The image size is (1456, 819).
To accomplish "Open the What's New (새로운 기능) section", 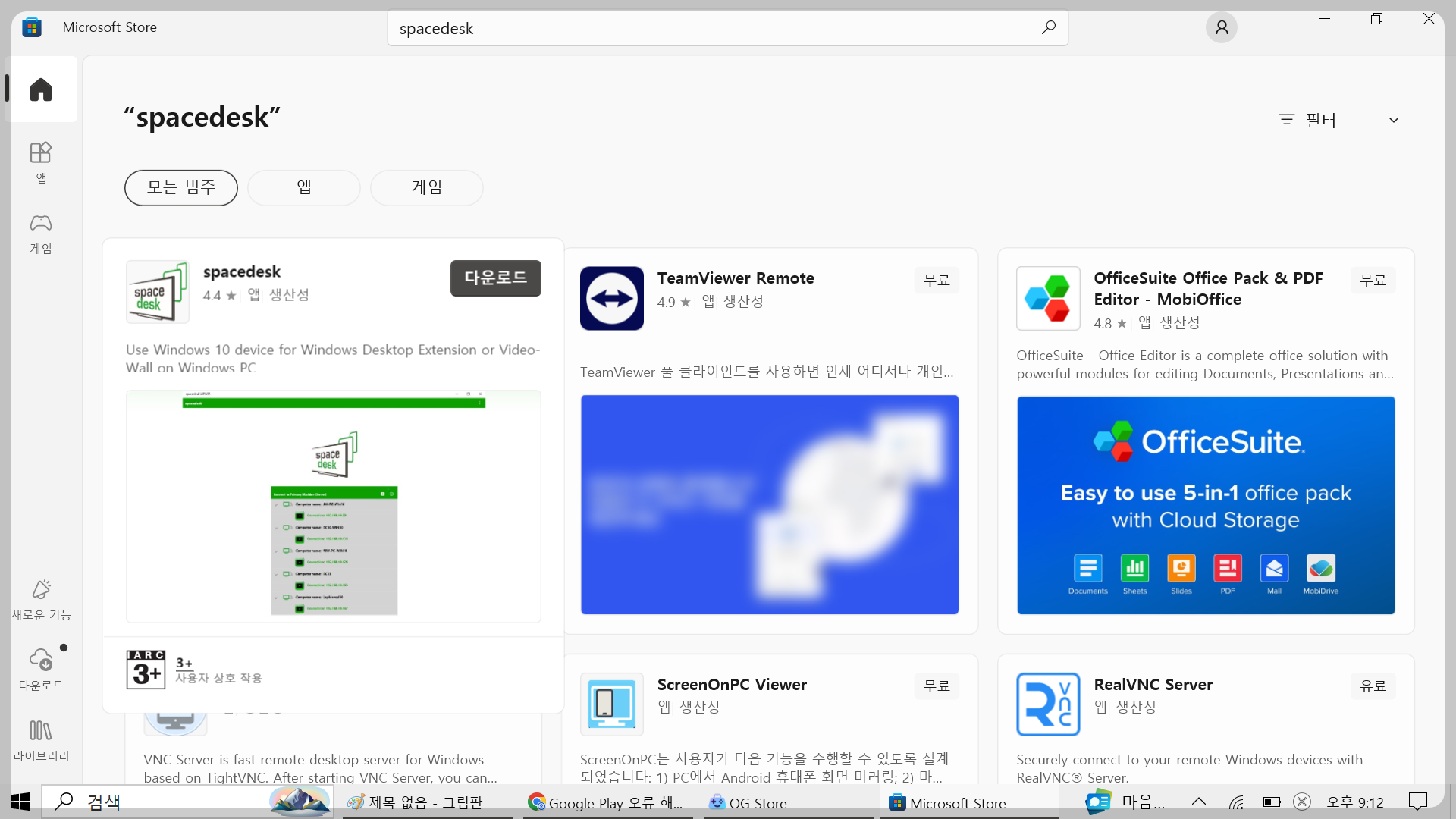I will point(41,599).
